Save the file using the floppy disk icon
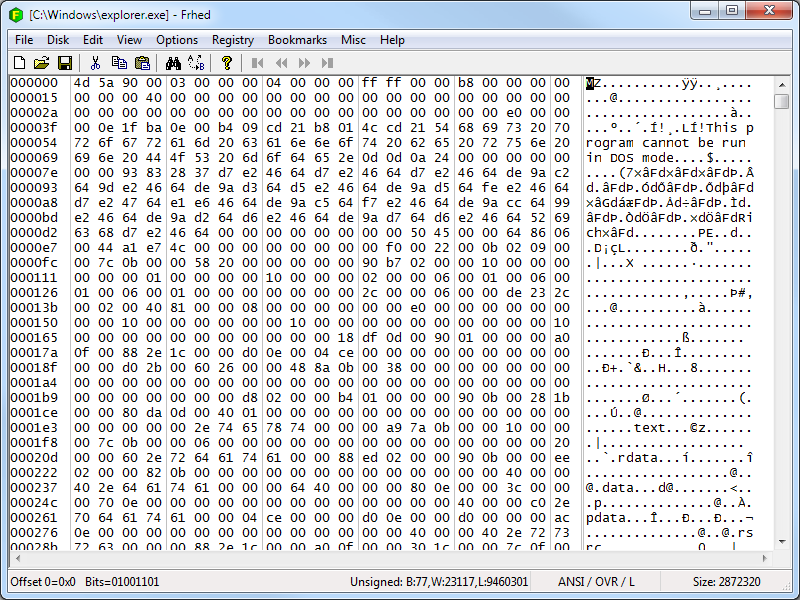The height and width of the screenshot is (600, 800). coord(64,63)
